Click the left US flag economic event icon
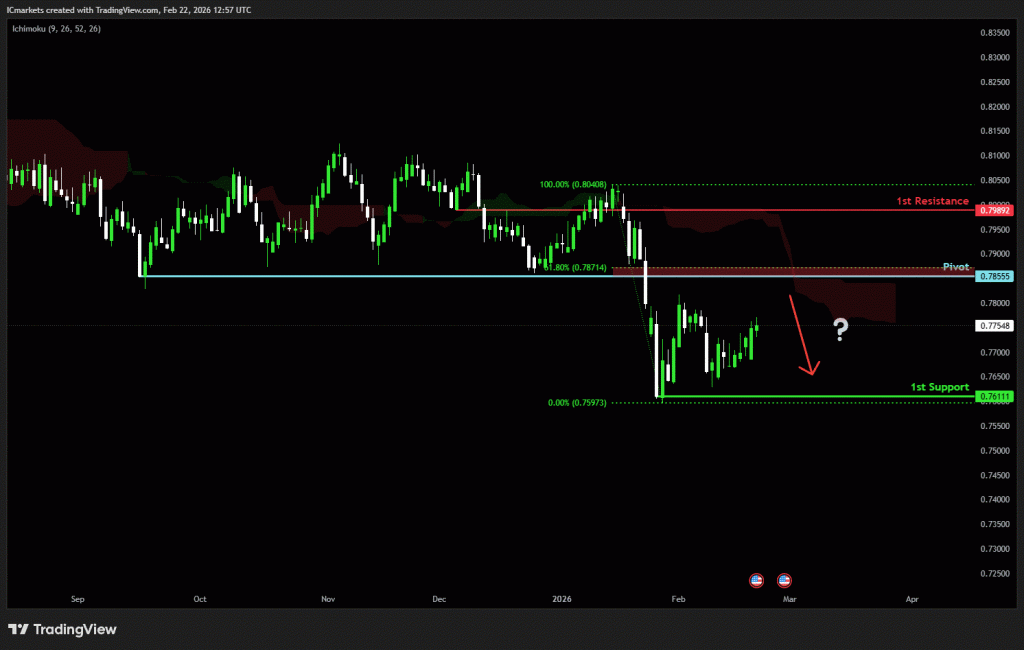 pyautogui.click(x=756, y=579)
